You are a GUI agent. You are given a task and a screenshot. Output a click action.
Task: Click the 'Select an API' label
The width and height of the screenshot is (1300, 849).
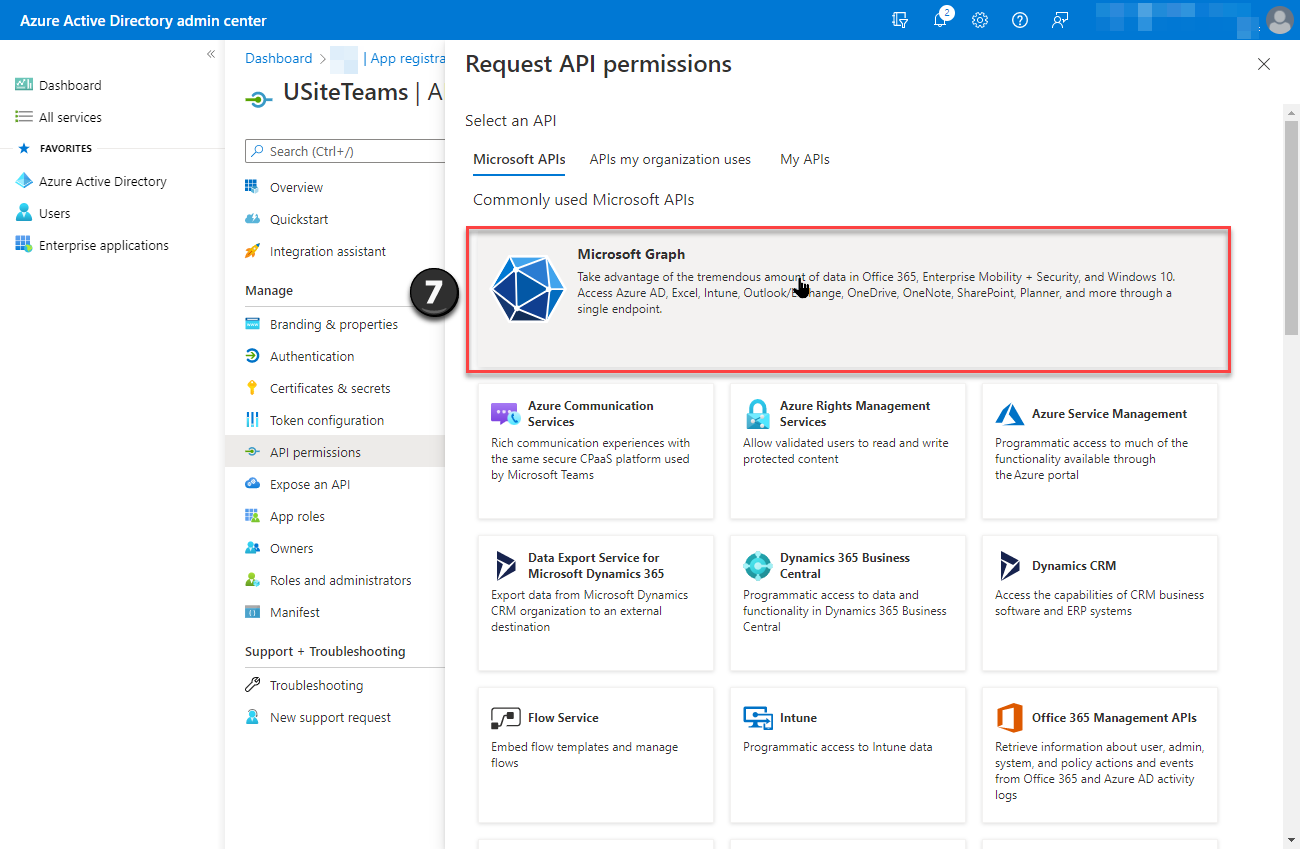coord(511,121)
